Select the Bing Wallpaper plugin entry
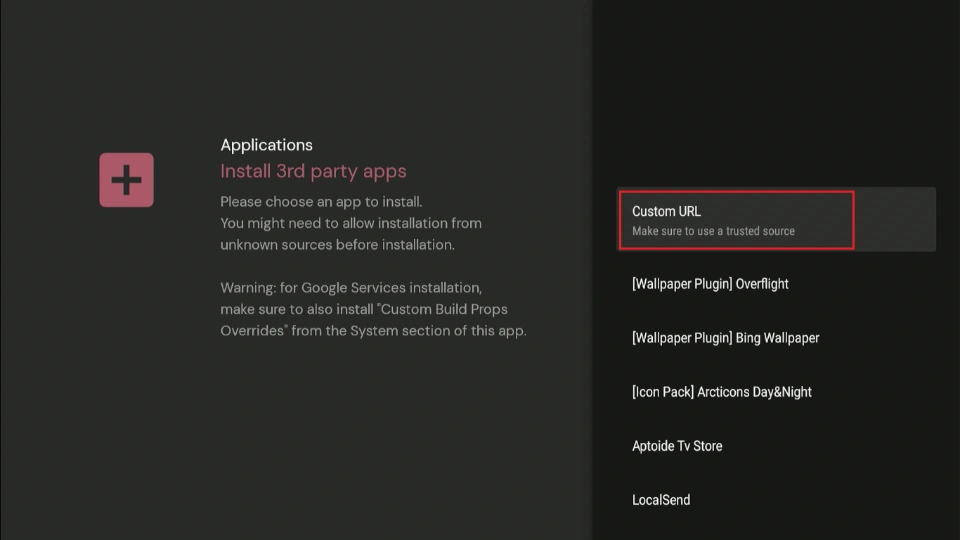Screen dimensions: 960x540 pos(725,338)
